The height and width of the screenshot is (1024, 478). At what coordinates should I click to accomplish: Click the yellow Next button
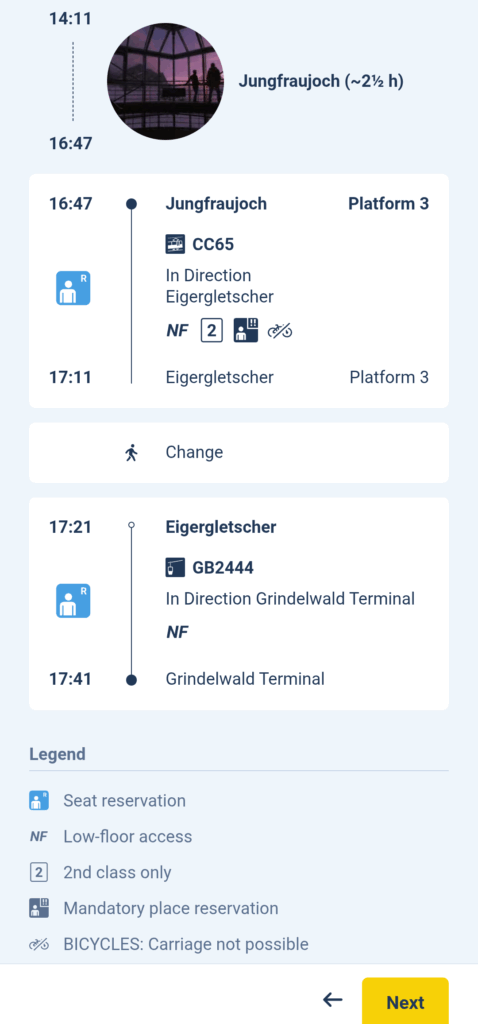click(x=406, y=1002)
